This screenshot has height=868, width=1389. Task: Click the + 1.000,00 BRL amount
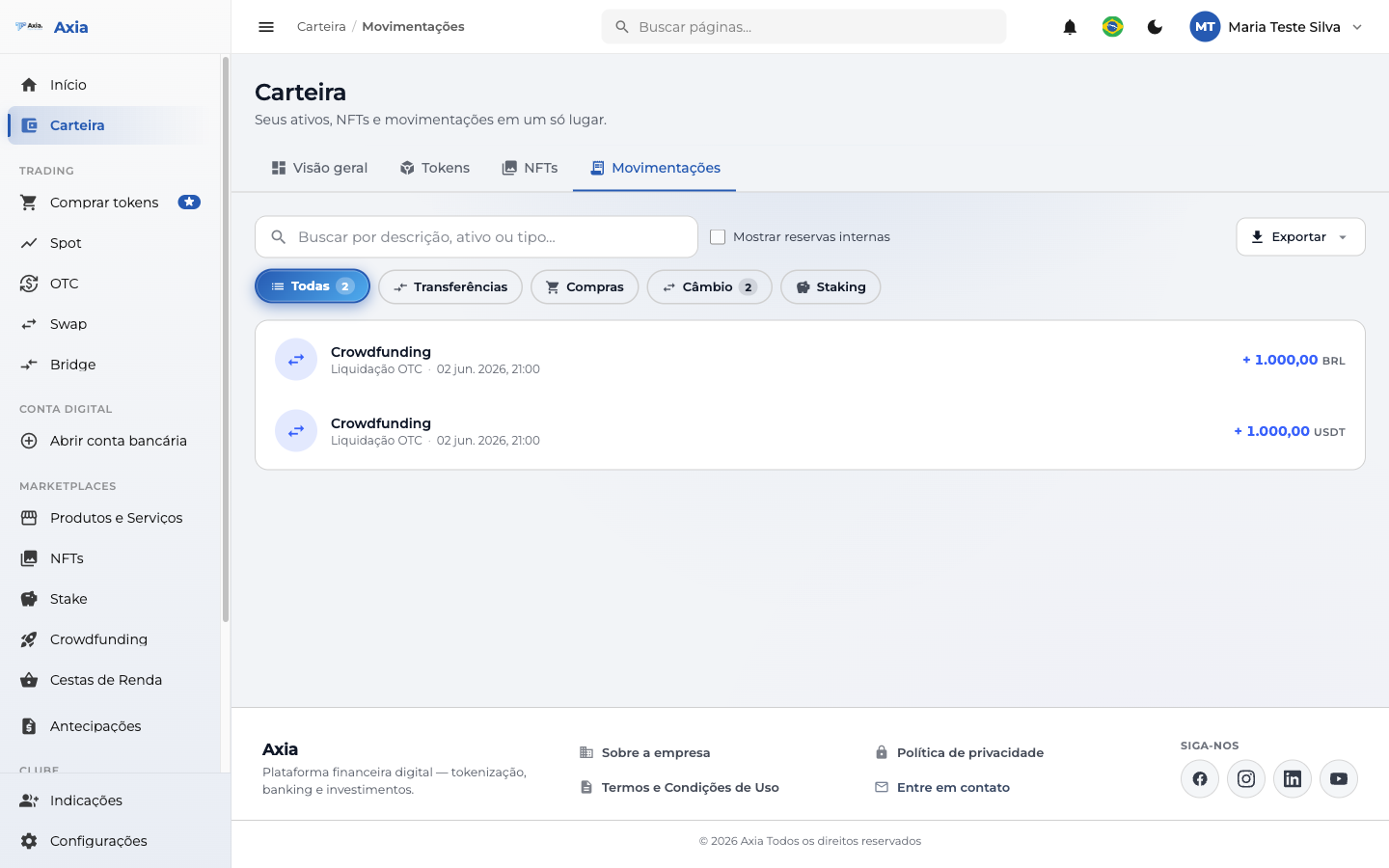coord(1294,360)
